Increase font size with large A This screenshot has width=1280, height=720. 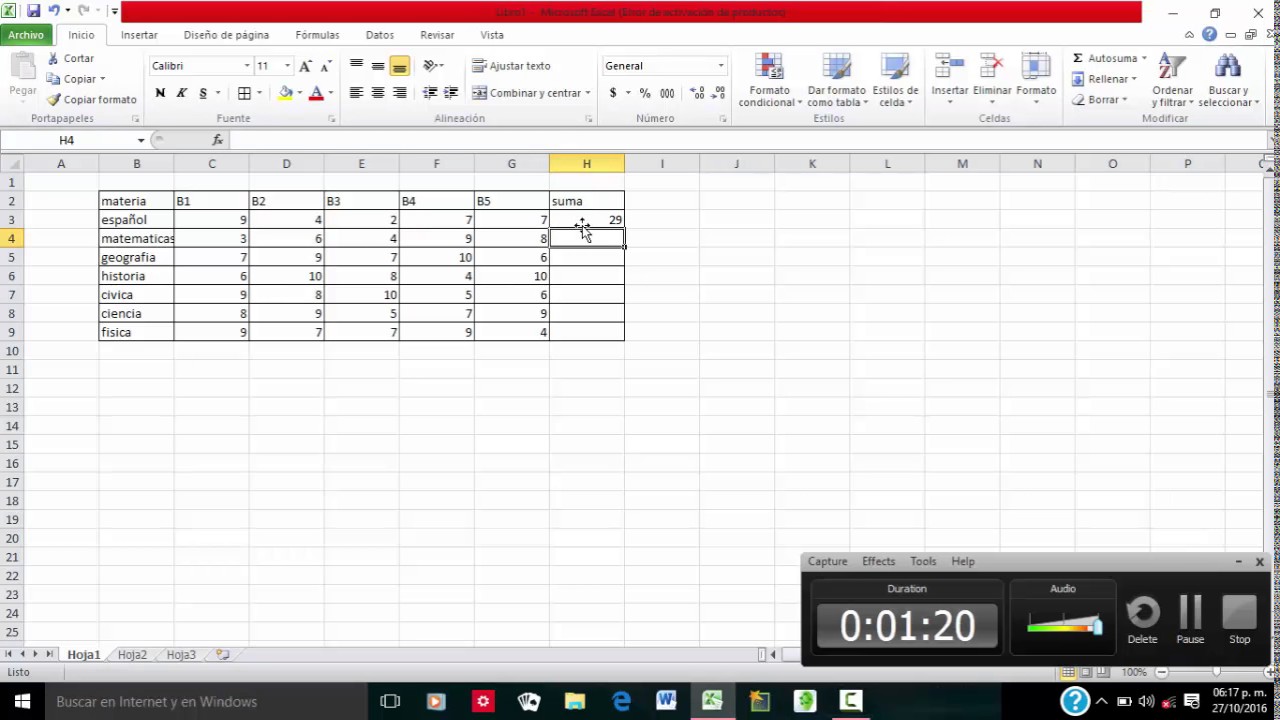[x=305, y=66]
